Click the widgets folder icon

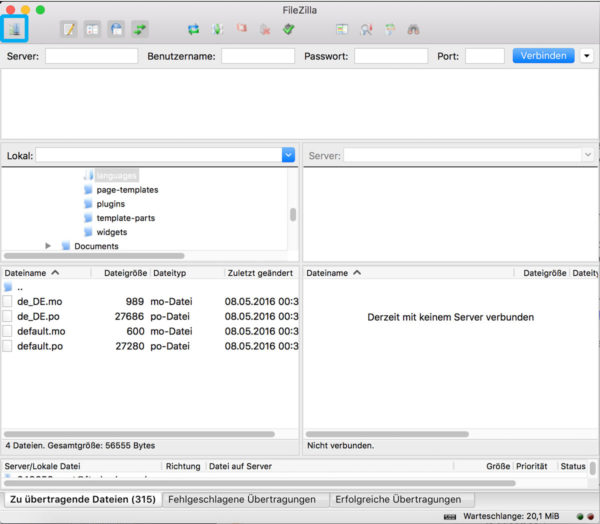click(88, 232)
